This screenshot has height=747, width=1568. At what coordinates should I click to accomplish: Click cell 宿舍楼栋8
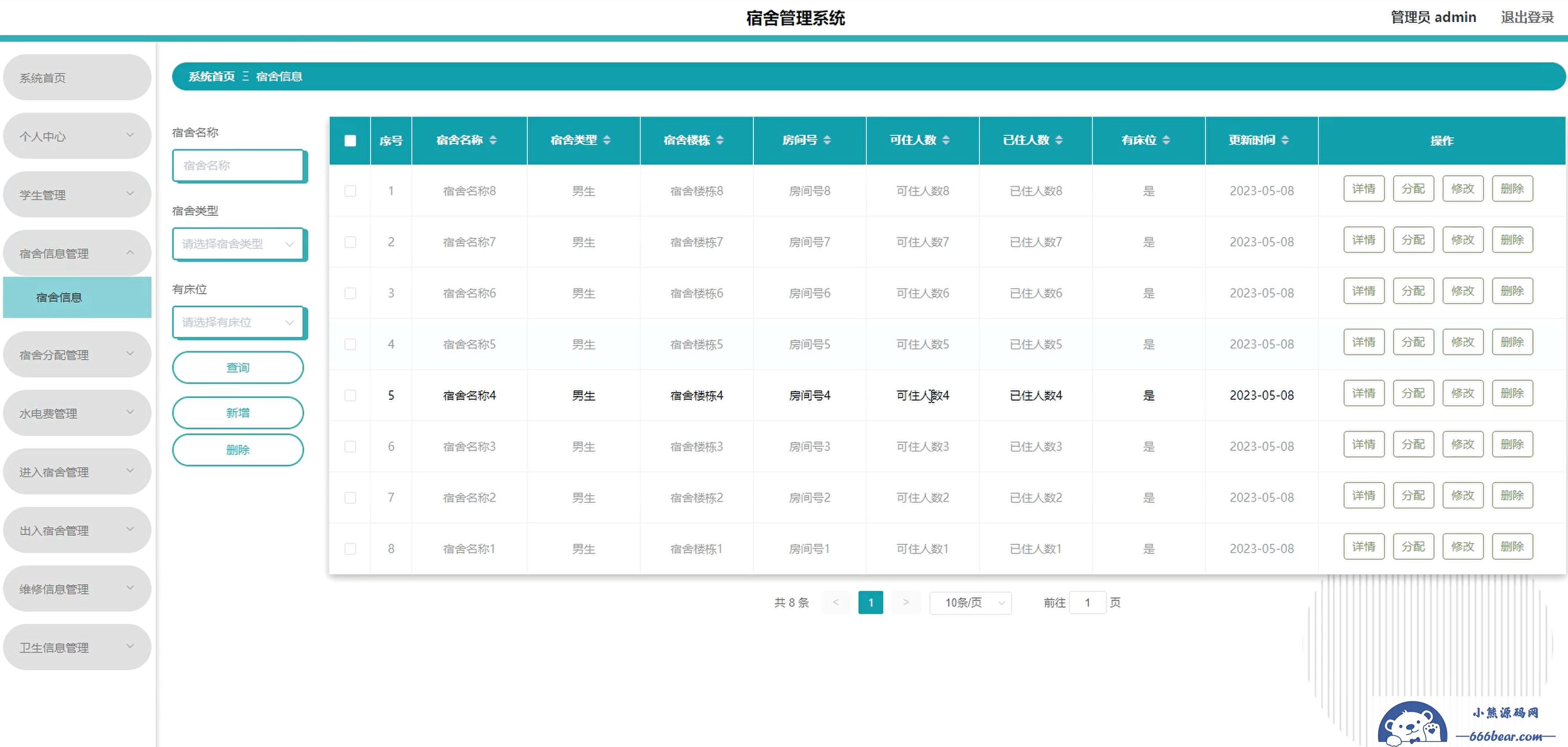pos(696,191)
